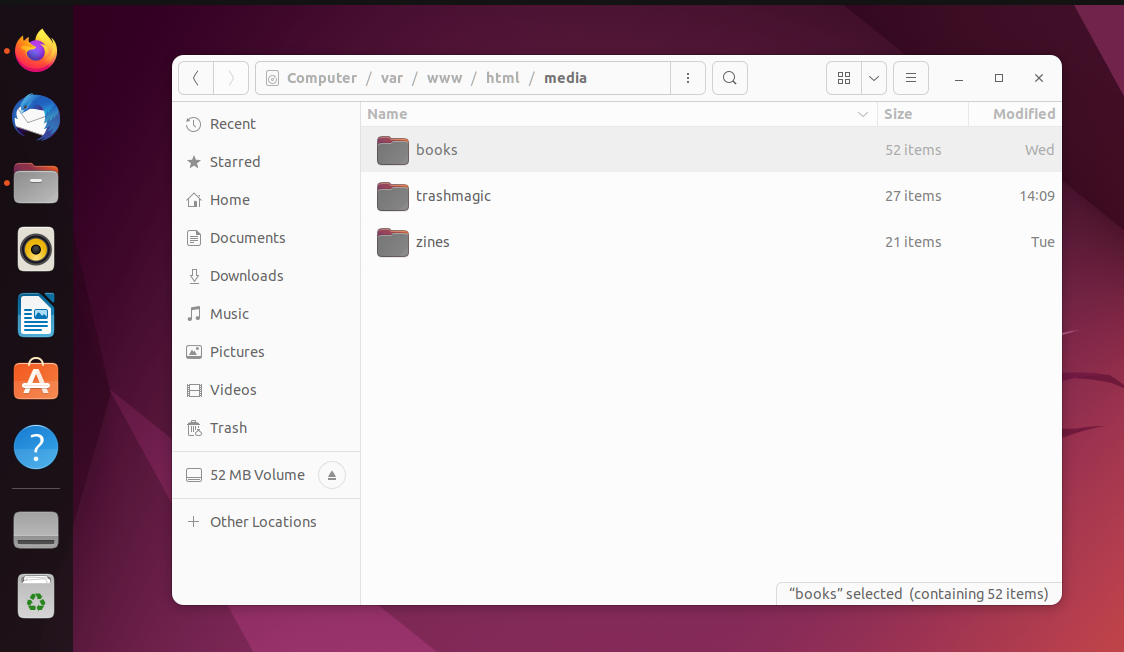Open Trash from the dock
The width and height of the screenshot is (1124, 652).
click(36, 596)
